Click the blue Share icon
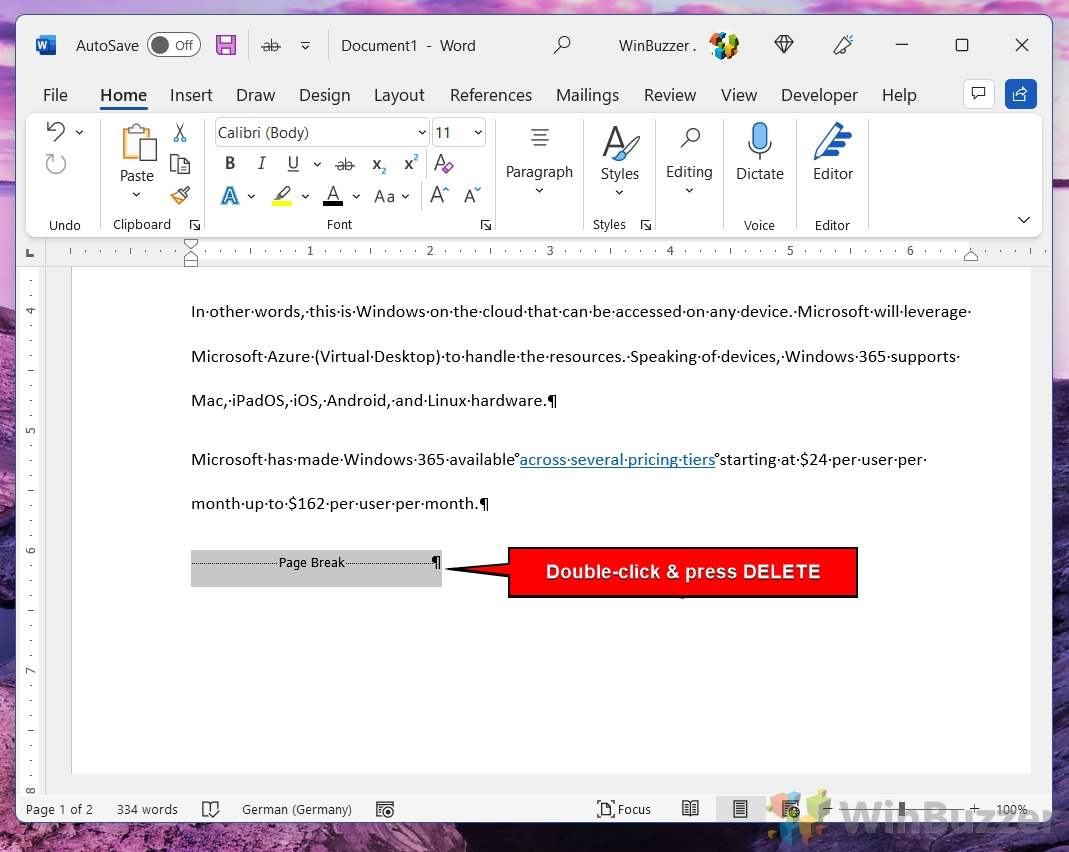Image resolution: width=1069 pixels, height=852 pixels. [x=1021, y=94]
